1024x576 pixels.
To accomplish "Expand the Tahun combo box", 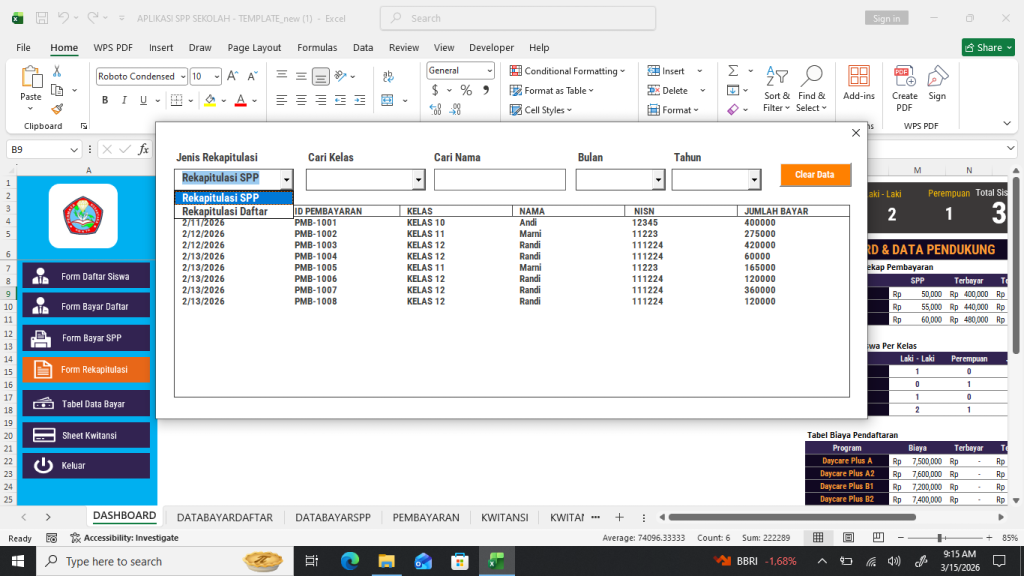I will click(754, 180).
